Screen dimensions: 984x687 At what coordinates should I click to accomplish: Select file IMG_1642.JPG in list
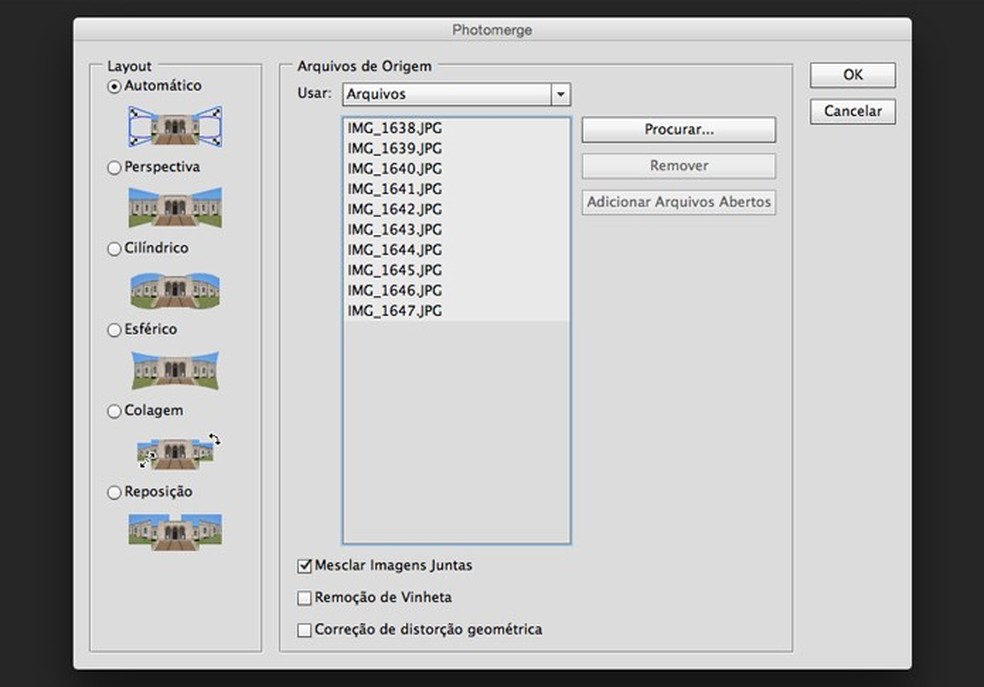coord(456,209)
